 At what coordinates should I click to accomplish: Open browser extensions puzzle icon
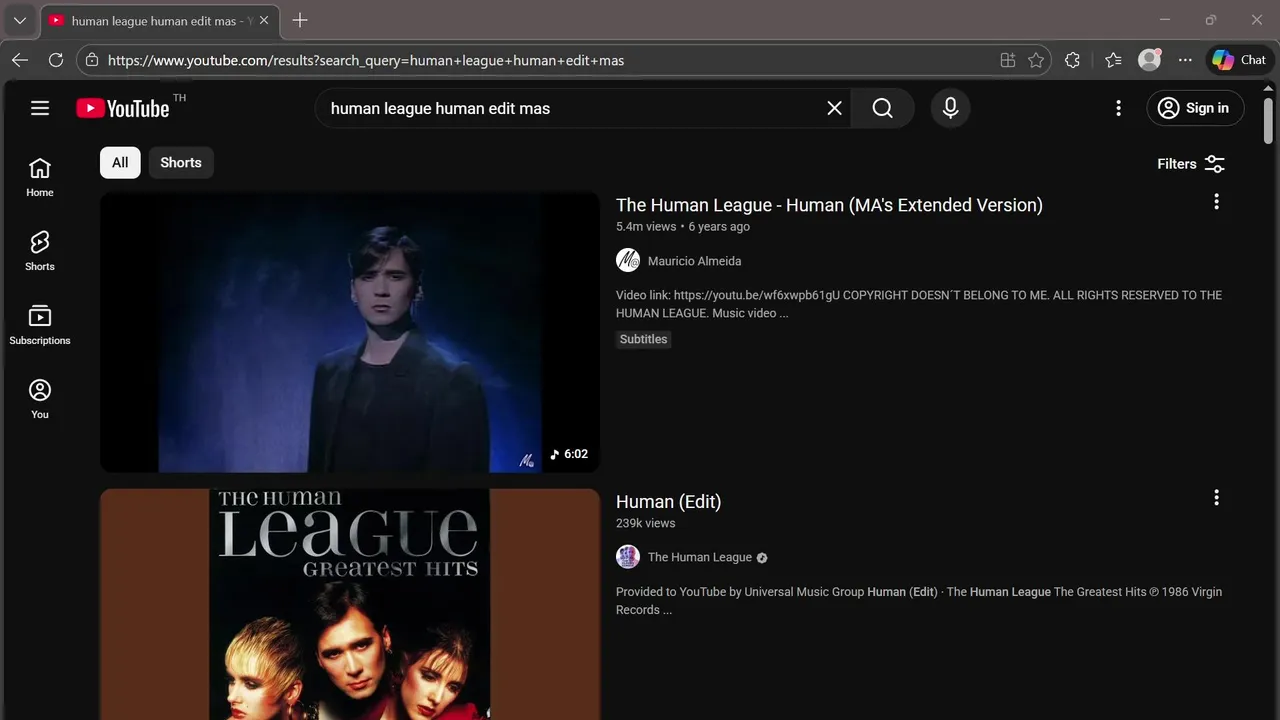click(x=1073, y=60)
